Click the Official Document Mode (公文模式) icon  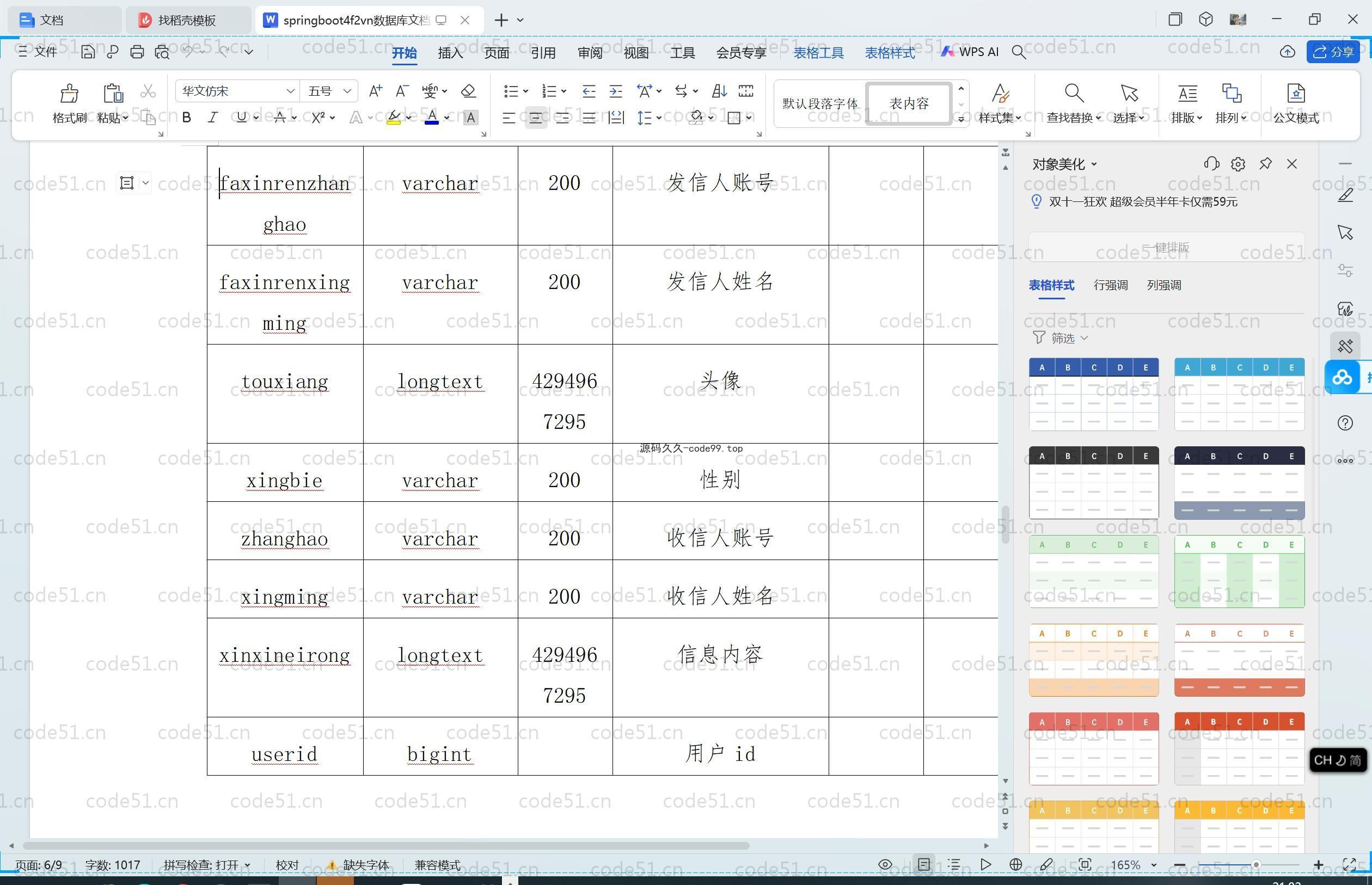pyautogui.click(x=1296, y=93)
